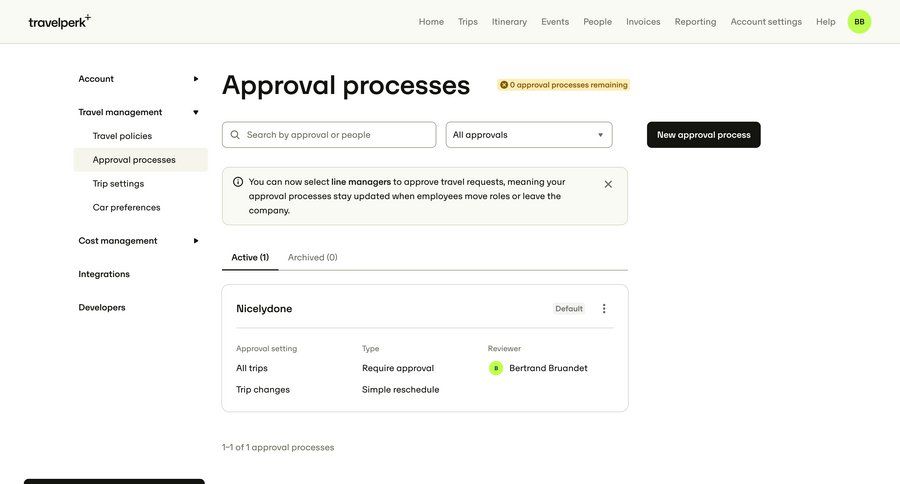Switch to the Archived (0) tab

[x=312, y=257]
